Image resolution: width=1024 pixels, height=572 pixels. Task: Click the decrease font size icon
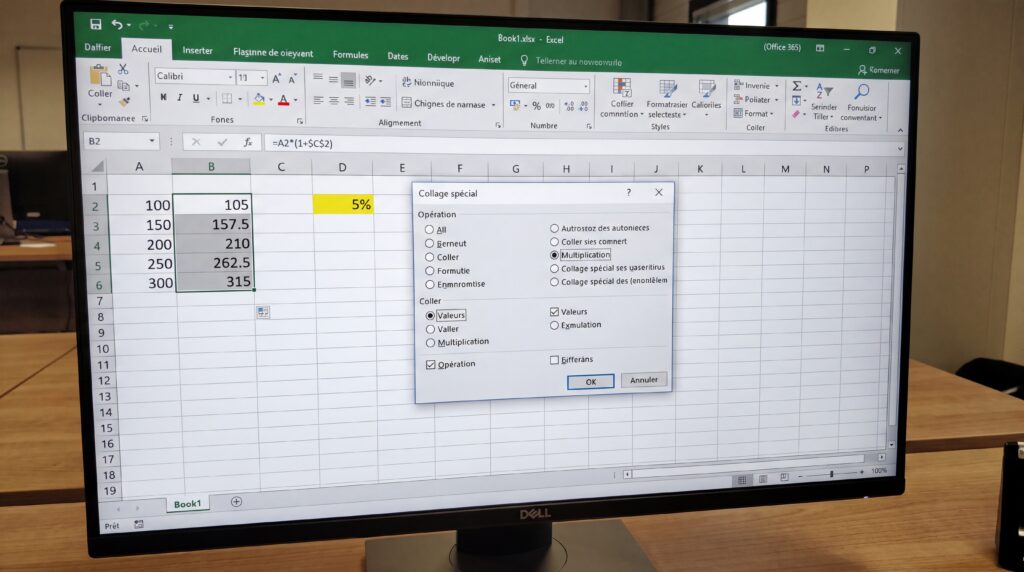293,79
